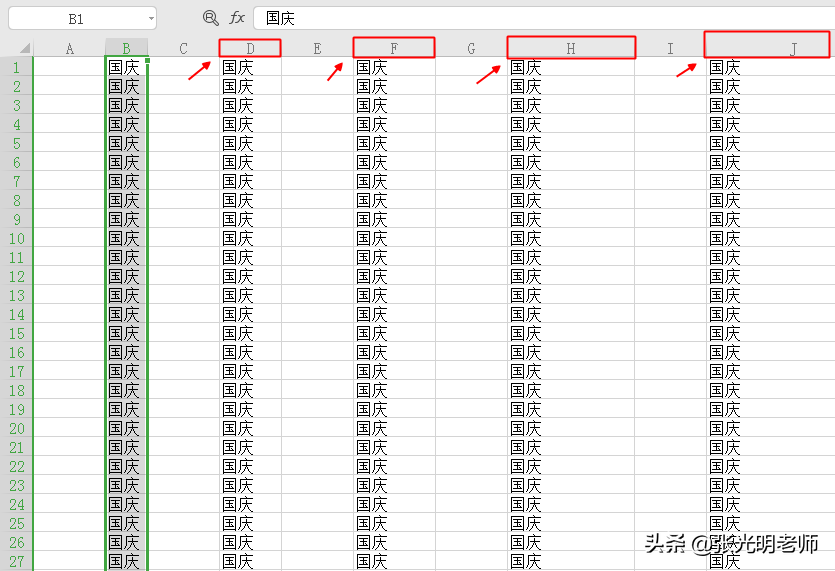The image size is (835, 571).
Task: Select column G header
Action: tap(471, 48)
